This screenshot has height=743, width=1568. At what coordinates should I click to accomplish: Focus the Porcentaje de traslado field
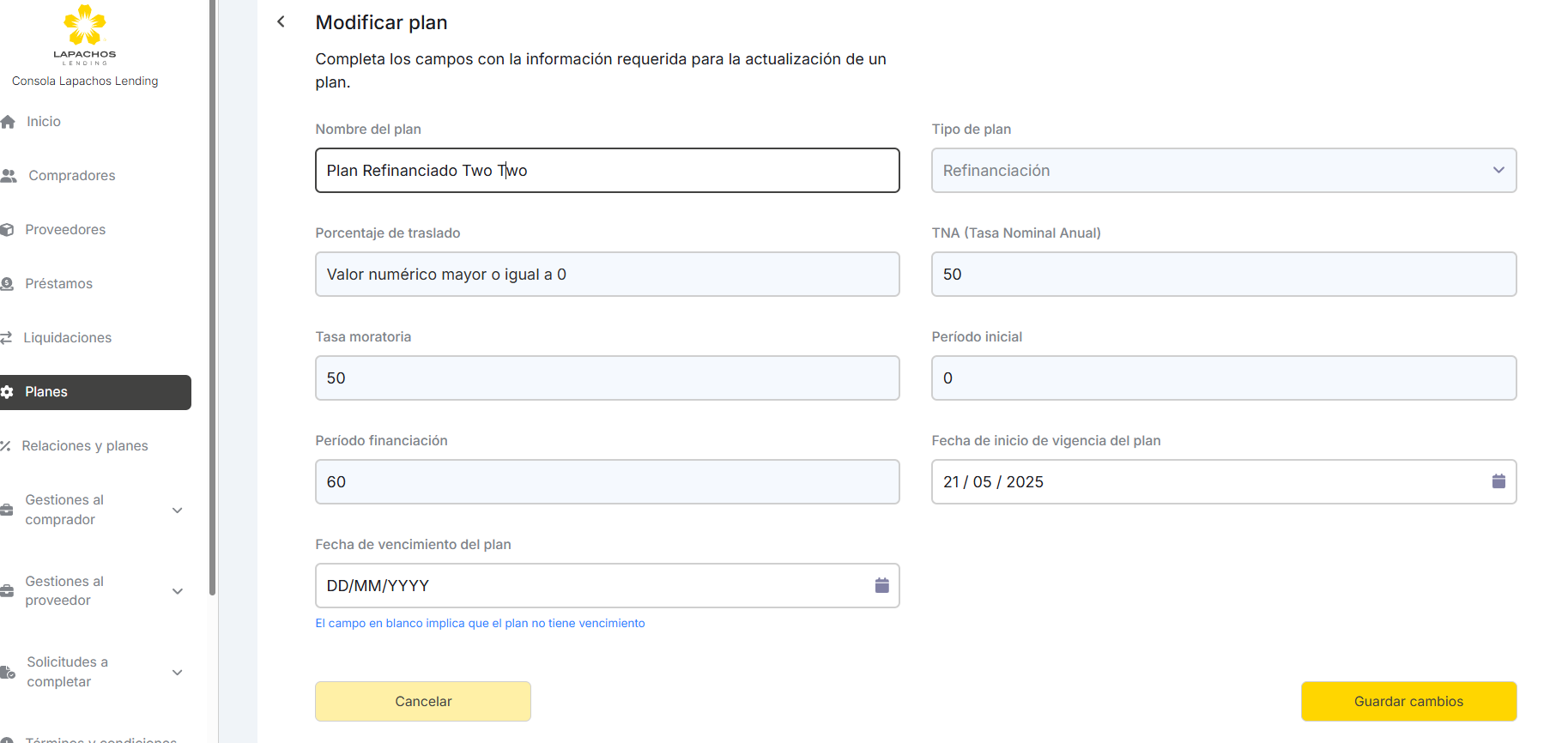click(607, 275)
